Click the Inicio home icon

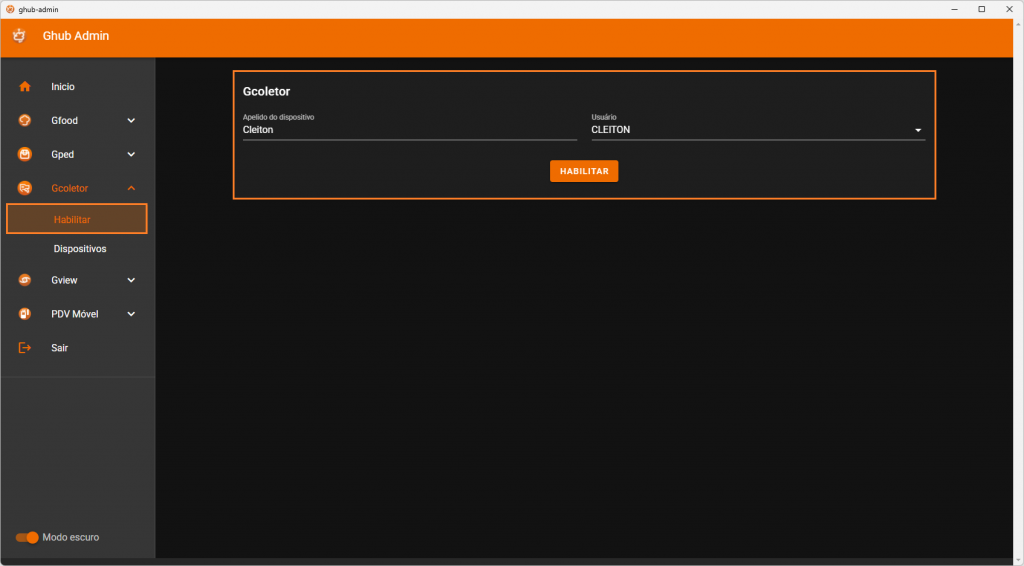click(x=25, y=87)
